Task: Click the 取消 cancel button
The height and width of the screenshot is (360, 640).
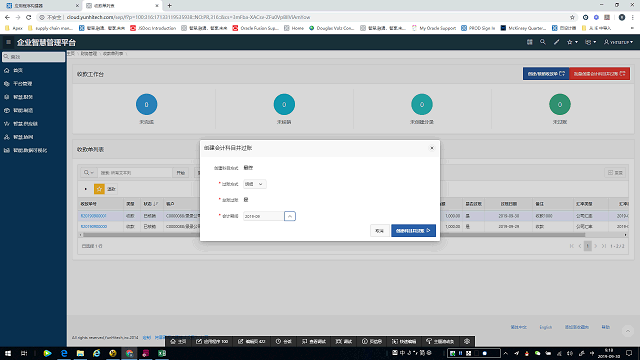Action: coord(380,231)
